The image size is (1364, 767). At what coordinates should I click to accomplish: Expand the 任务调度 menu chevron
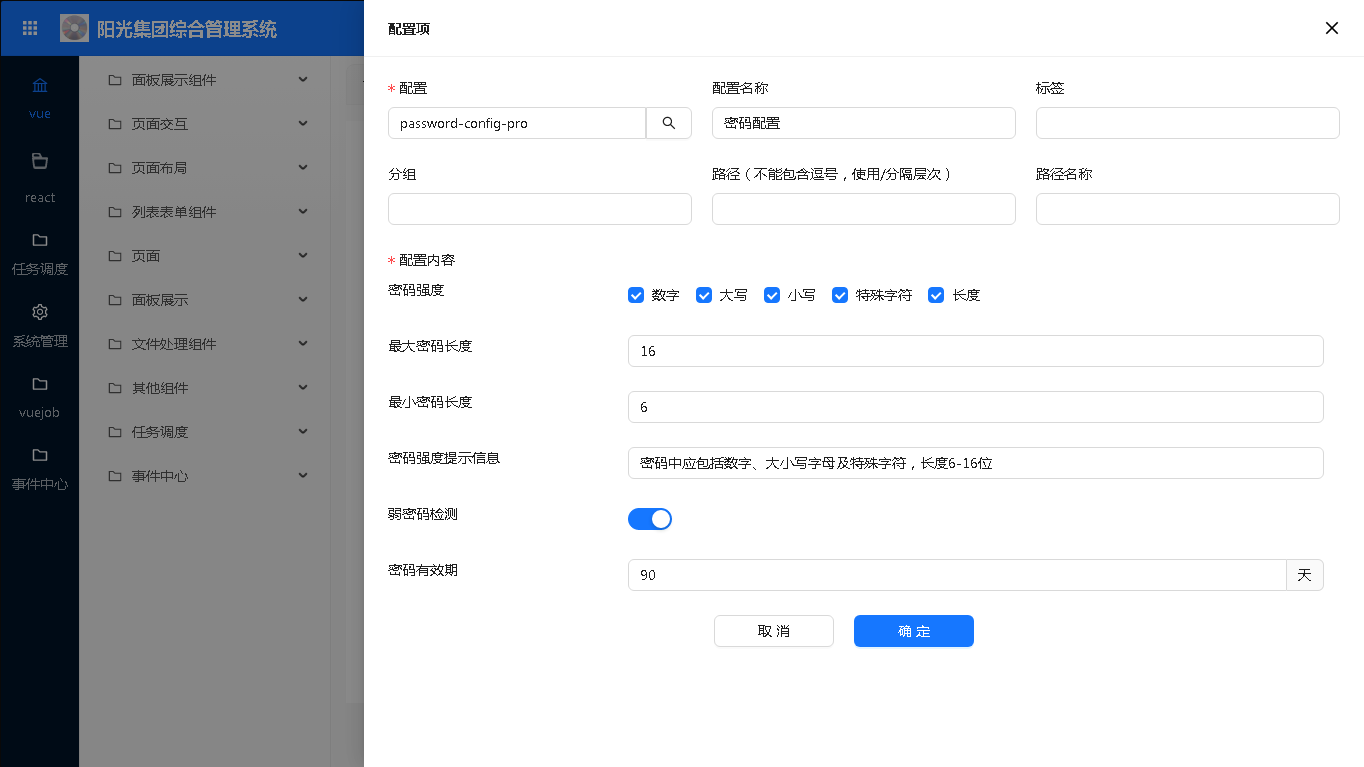(x=303, y=432)
